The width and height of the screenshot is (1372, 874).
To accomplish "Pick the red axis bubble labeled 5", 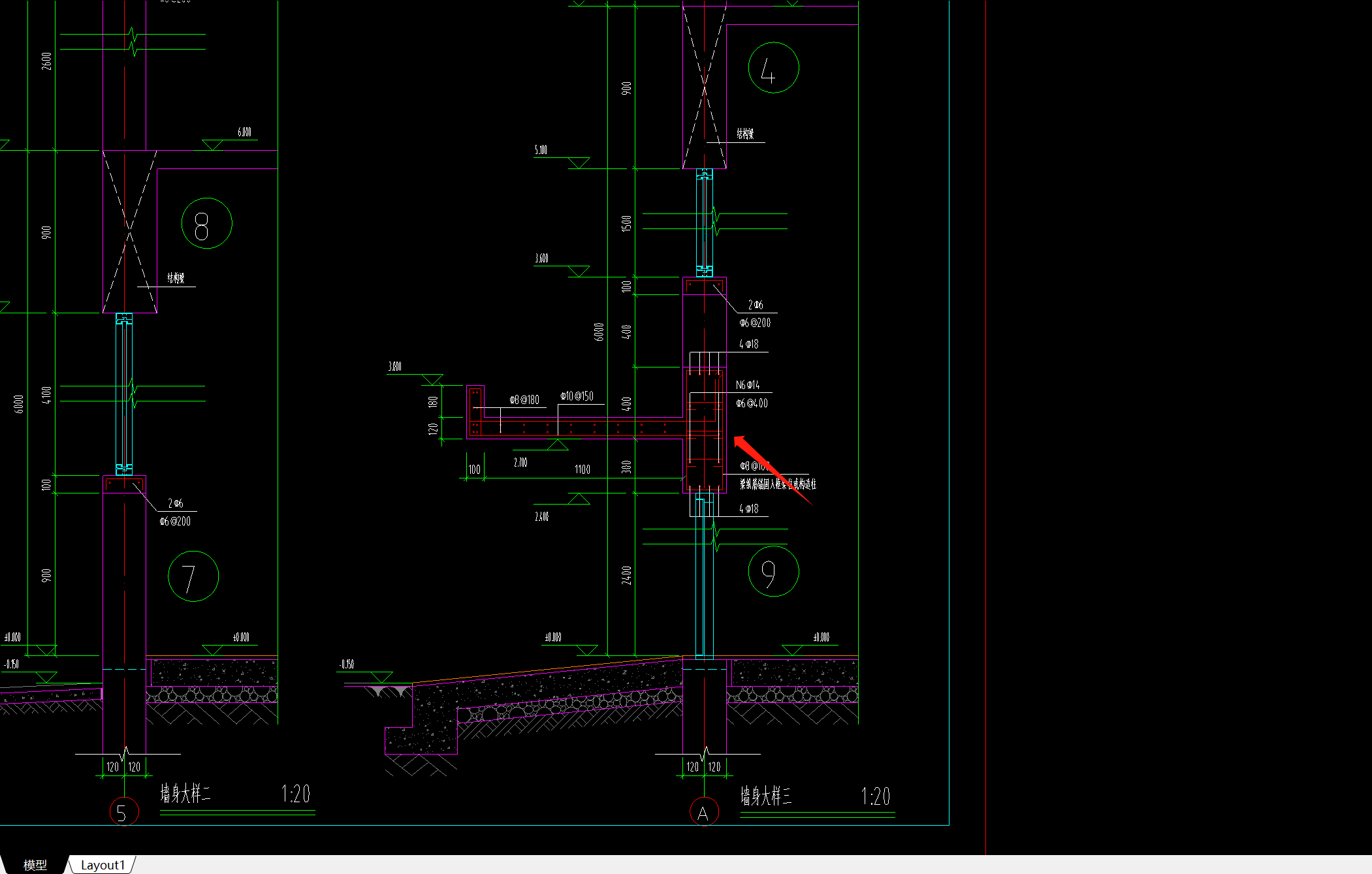I will tap(124, 812).
